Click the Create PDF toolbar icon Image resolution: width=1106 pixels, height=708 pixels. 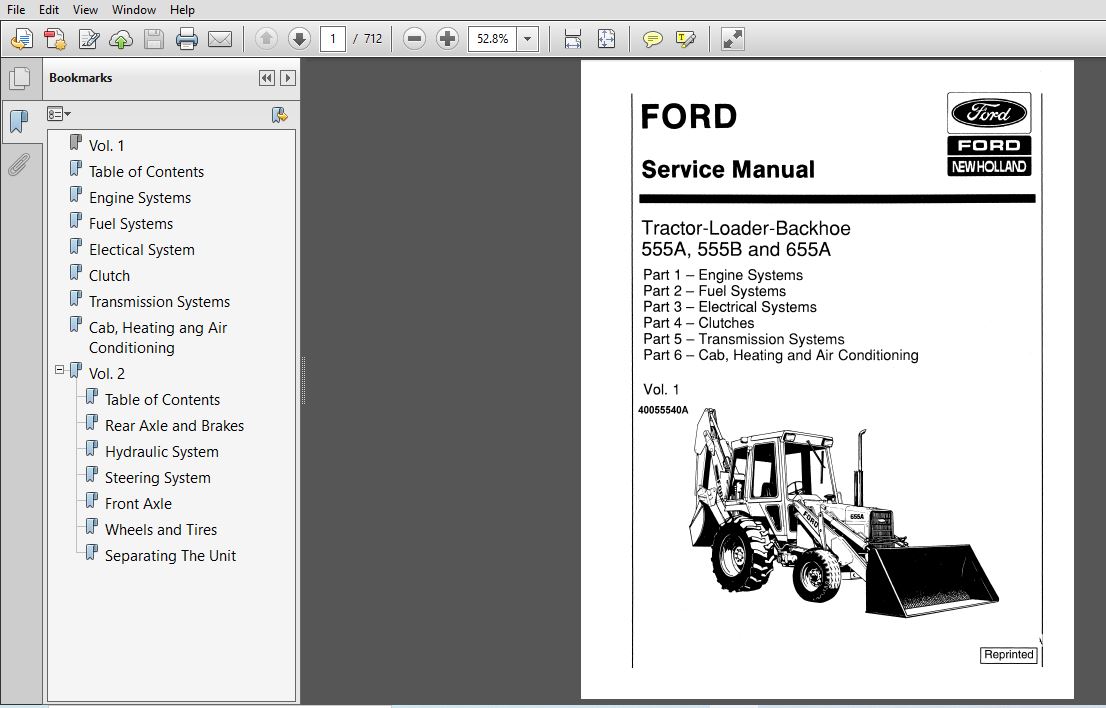click(x=55, y=39)
